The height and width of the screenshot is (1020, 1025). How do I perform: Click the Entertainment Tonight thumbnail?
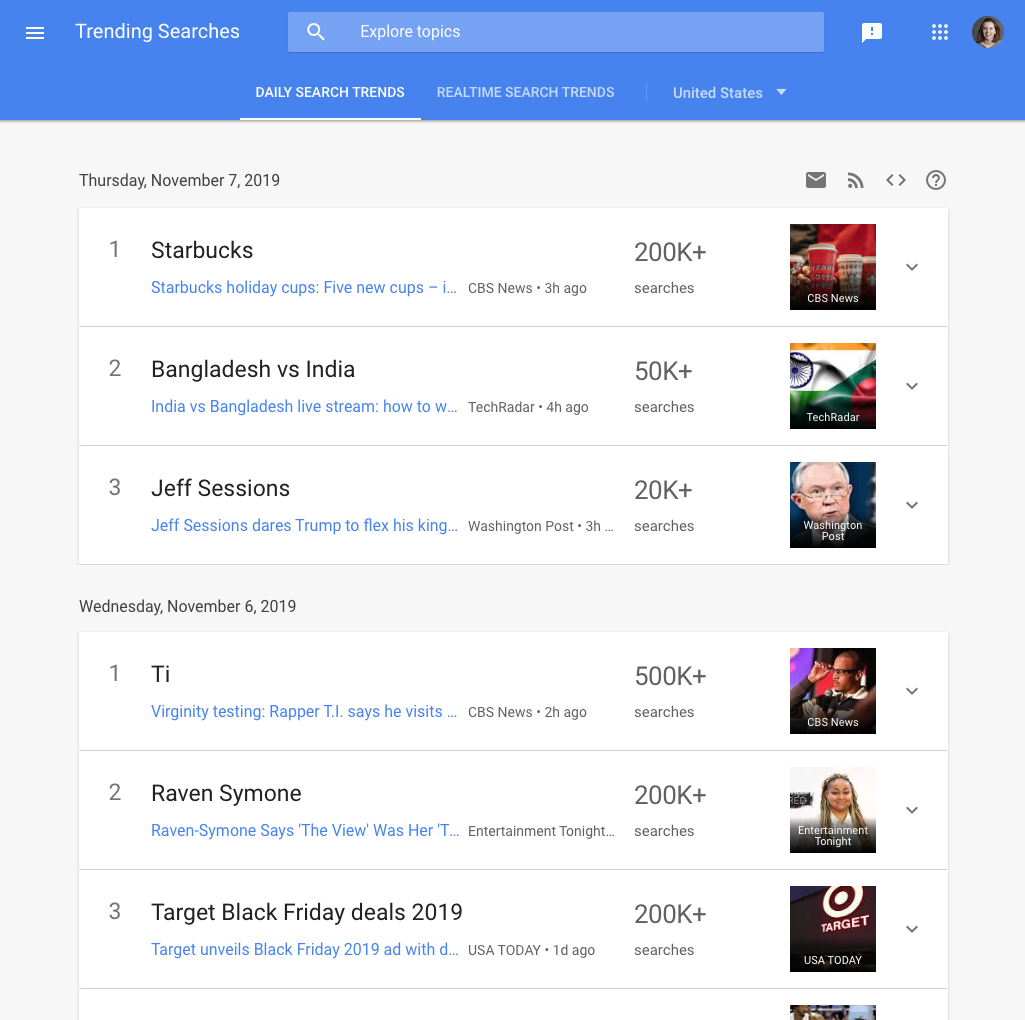pos(833,809)
